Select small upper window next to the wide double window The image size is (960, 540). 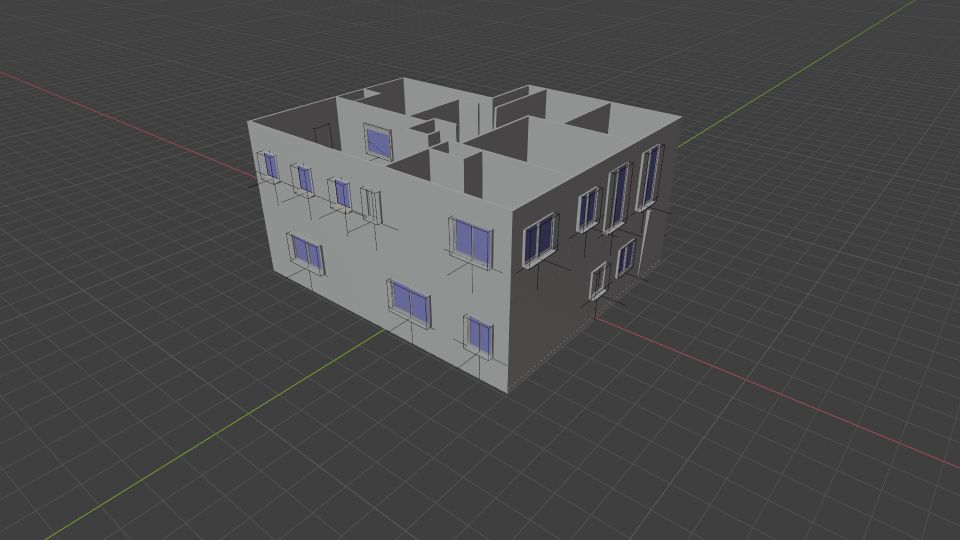click(588, 208)
